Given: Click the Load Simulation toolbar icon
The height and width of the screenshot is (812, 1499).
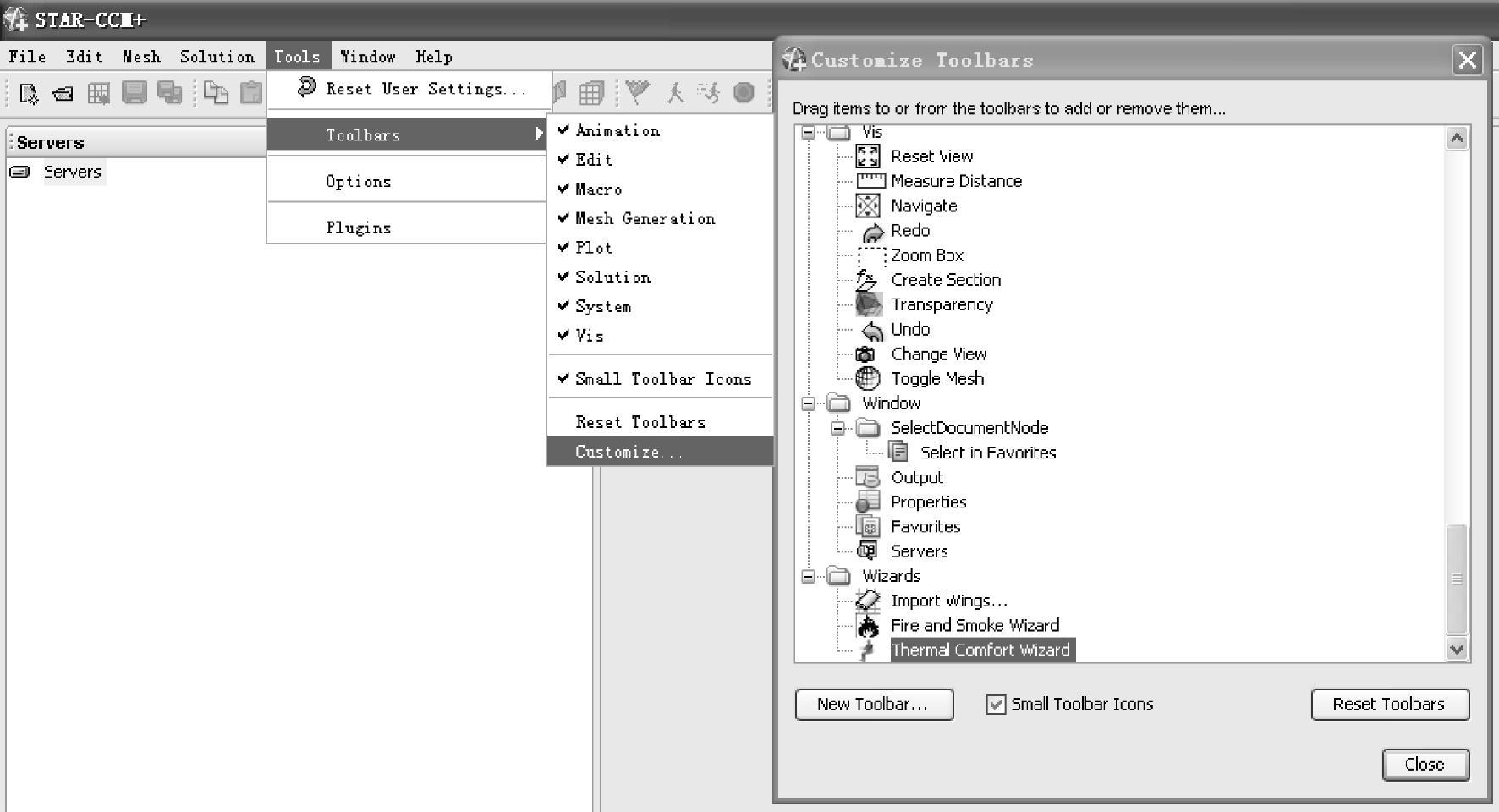Looking at the screenshot, I should coord(63,93).
